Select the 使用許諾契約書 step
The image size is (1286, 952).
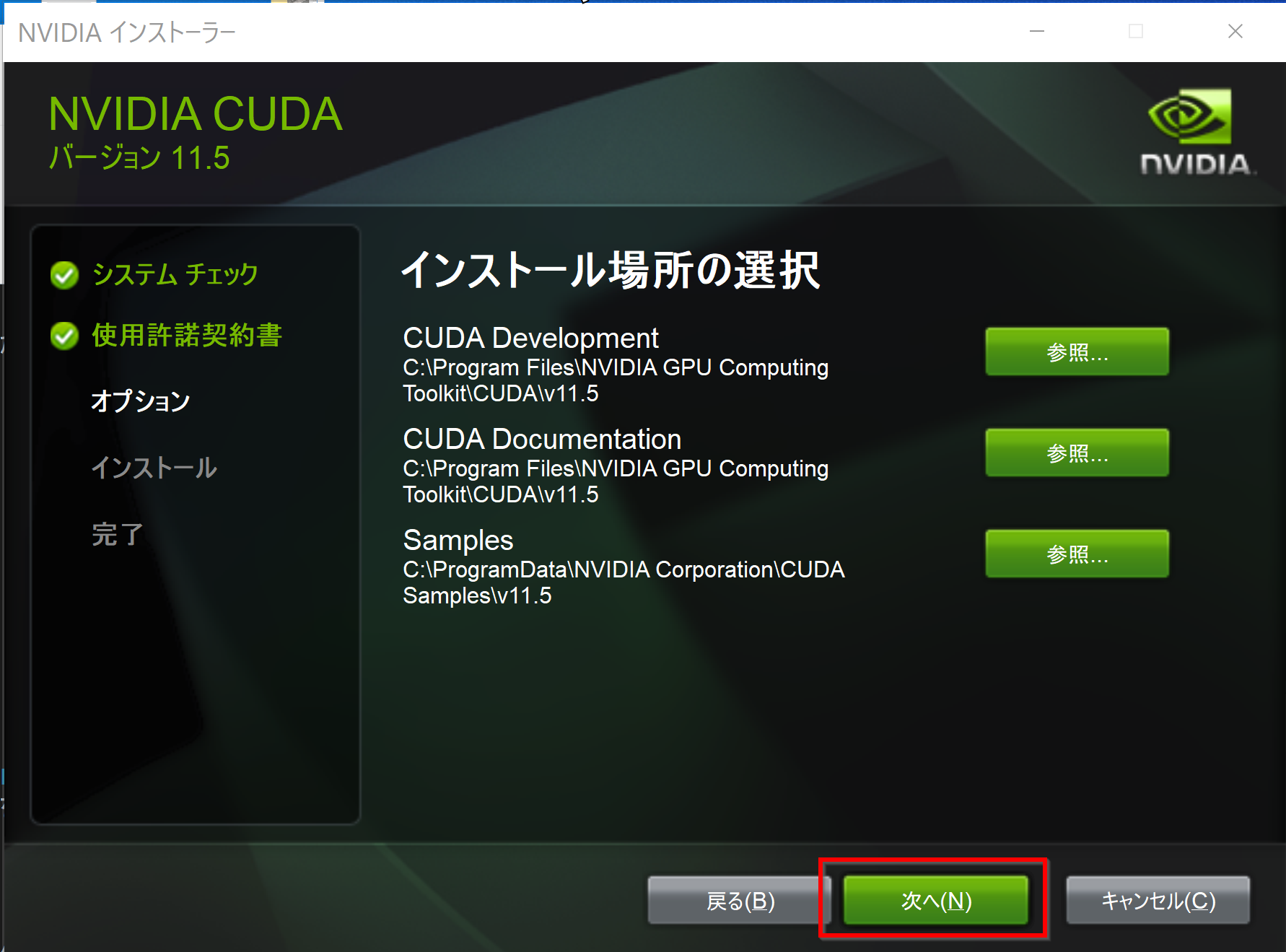187,335
